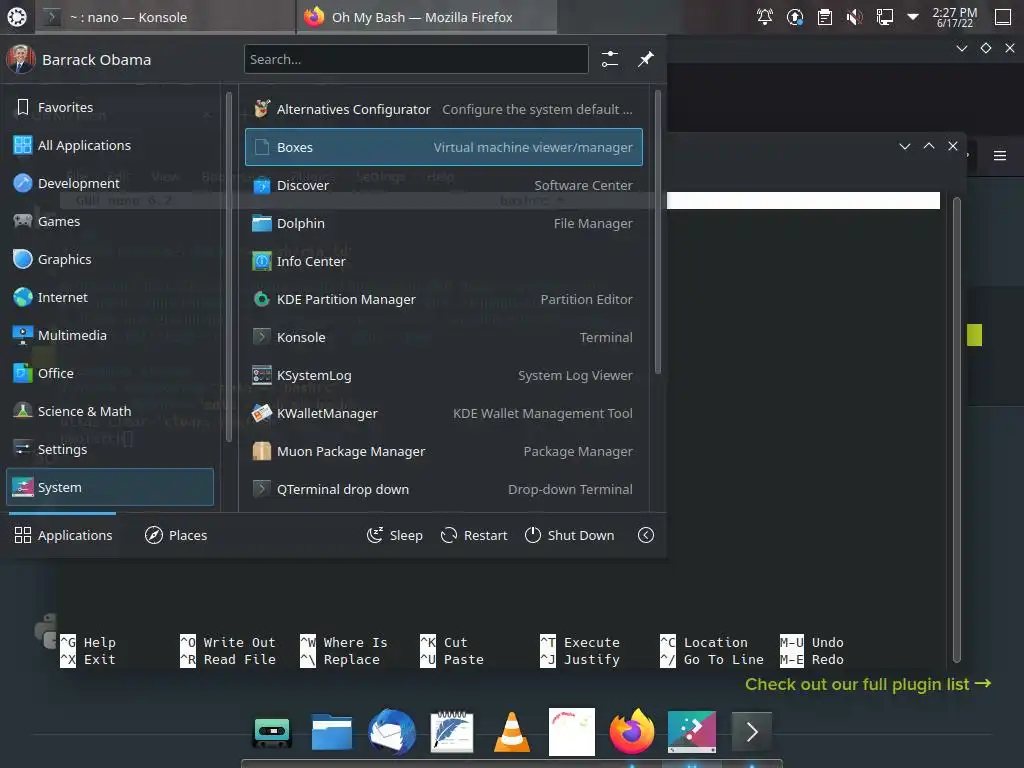
Task: Switch to Oh My Bash Firefox window
Action: tap(427, 17)
